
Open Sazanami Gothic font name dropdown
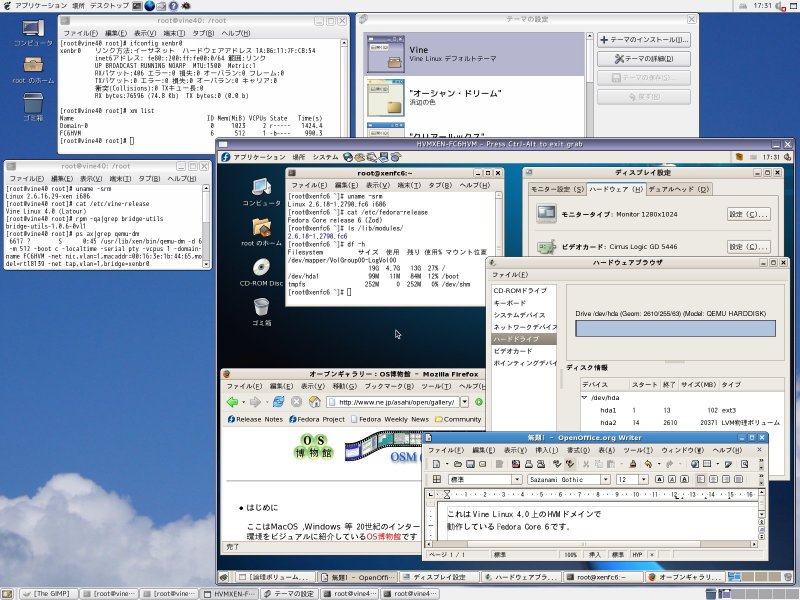(605, 480)
